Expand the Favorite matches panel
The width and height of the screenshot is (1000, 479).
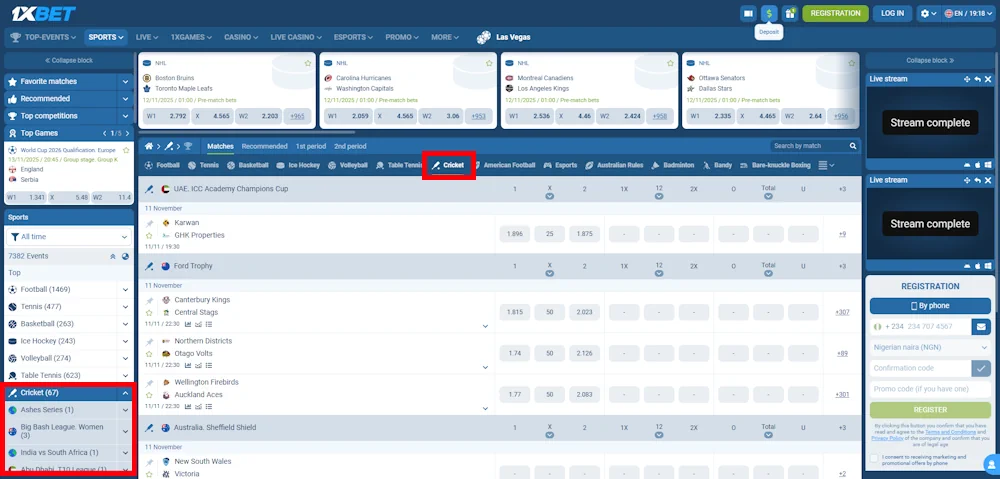pos(126,82)
